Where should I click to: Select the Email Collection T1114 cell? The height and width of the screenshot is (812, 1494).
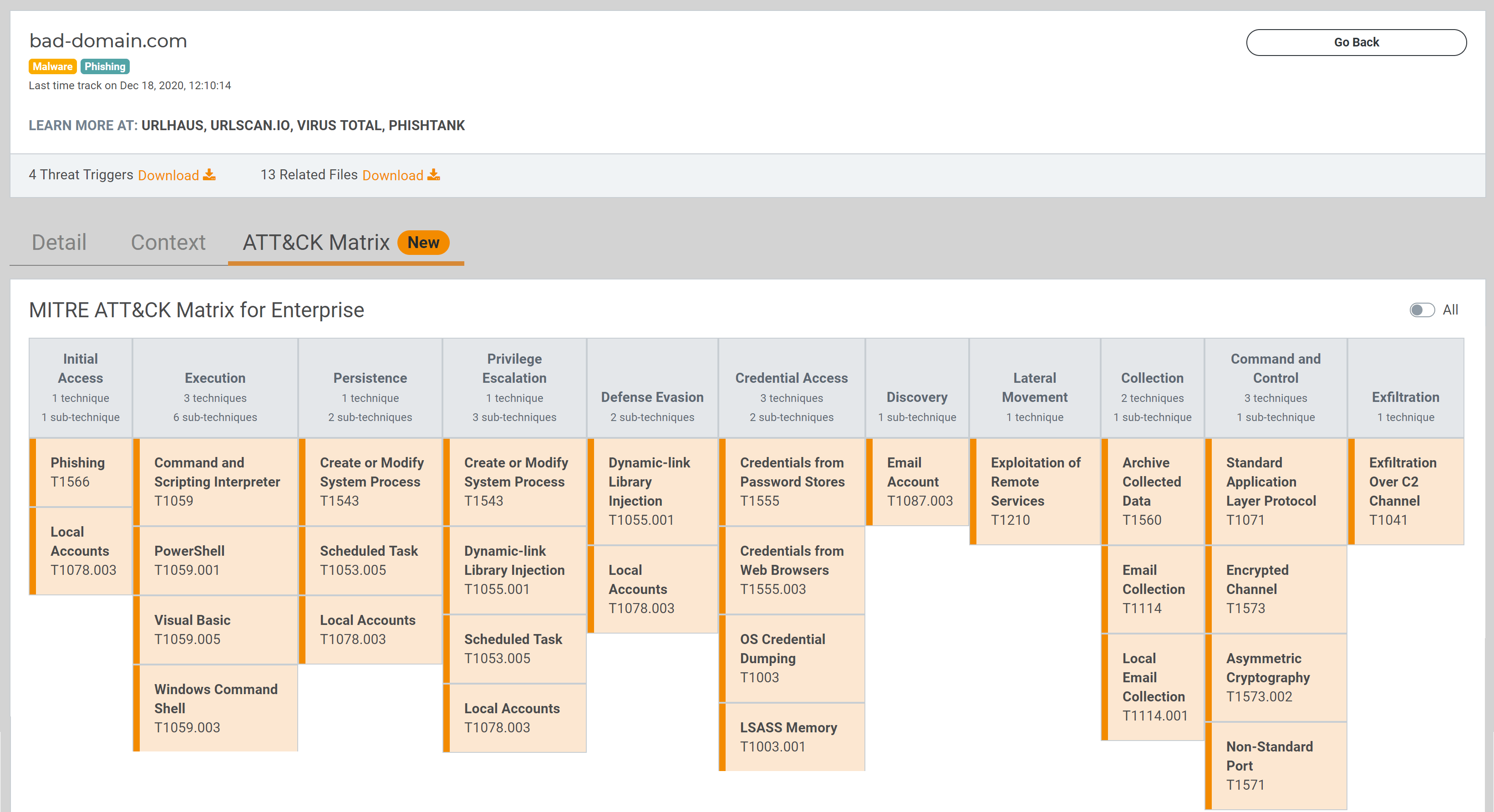pos(1153,589)
